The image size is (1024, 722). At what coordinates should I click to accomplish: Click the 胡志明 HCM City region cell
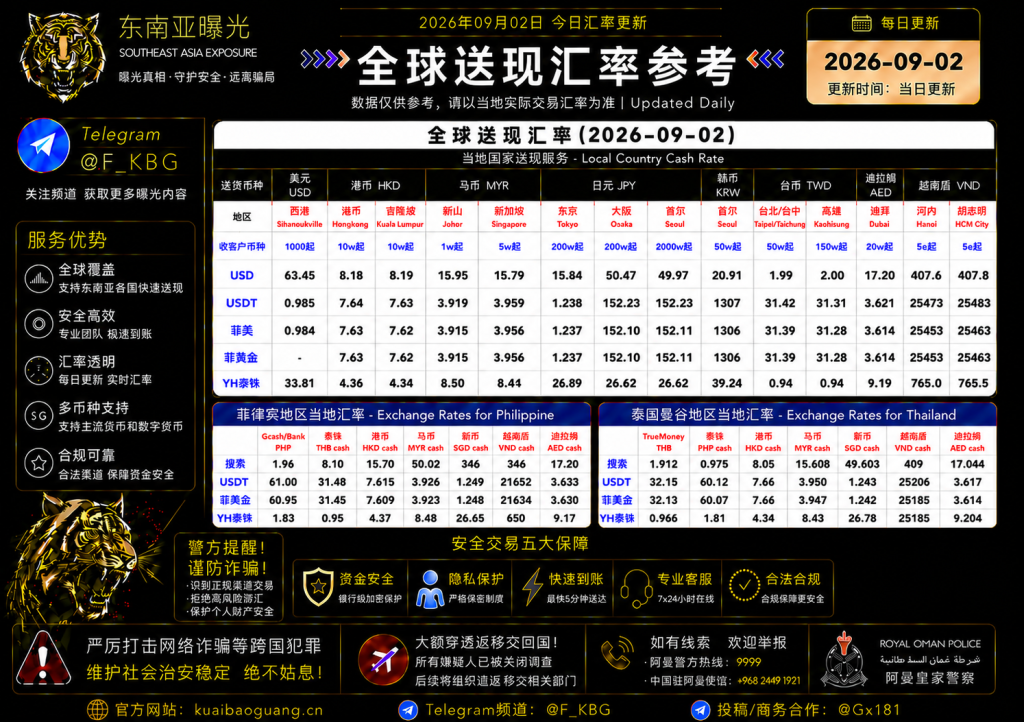coord(972,217)
